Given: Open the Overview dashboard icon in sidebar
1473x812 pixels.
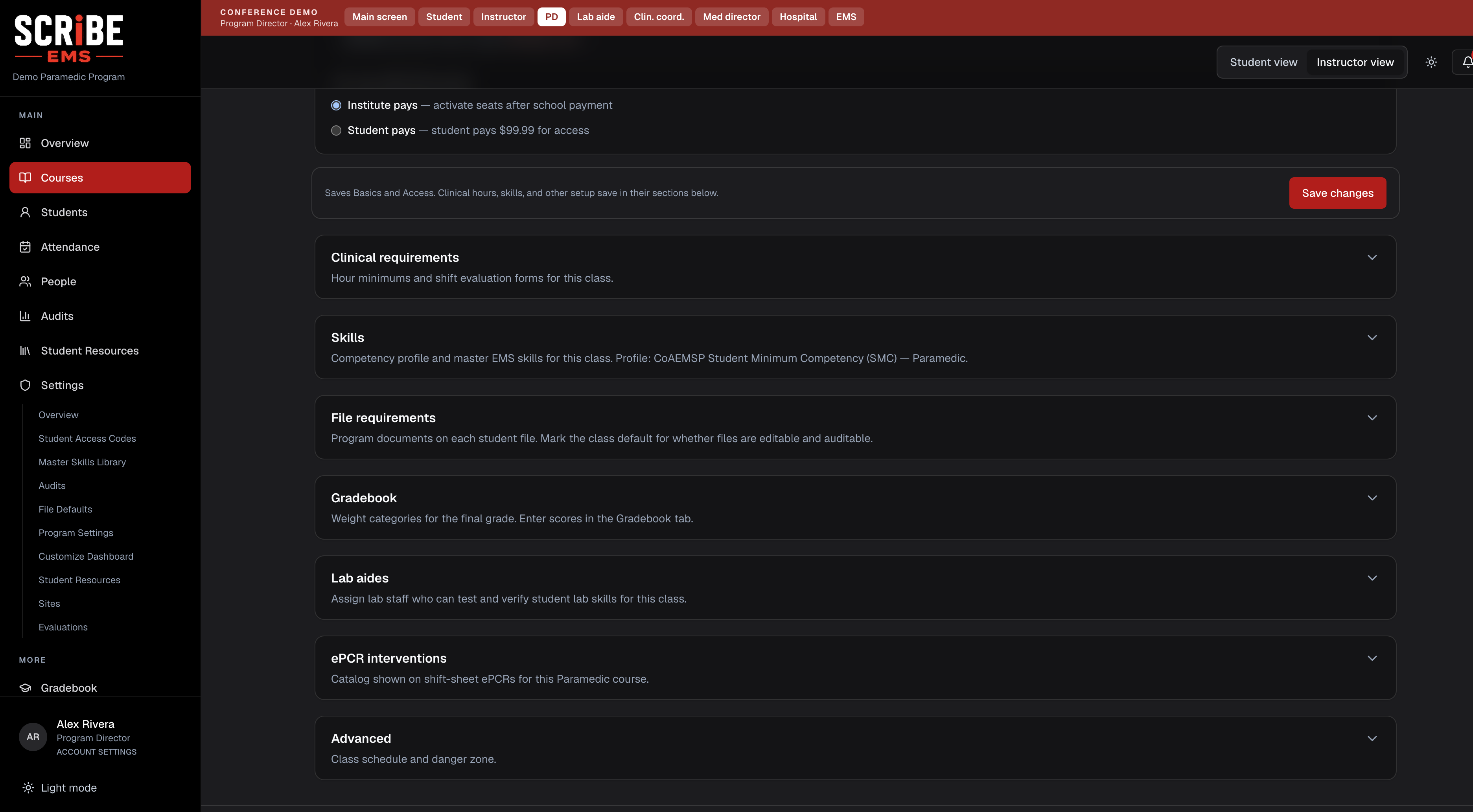Looking at the screenshot, I should 25,143.
